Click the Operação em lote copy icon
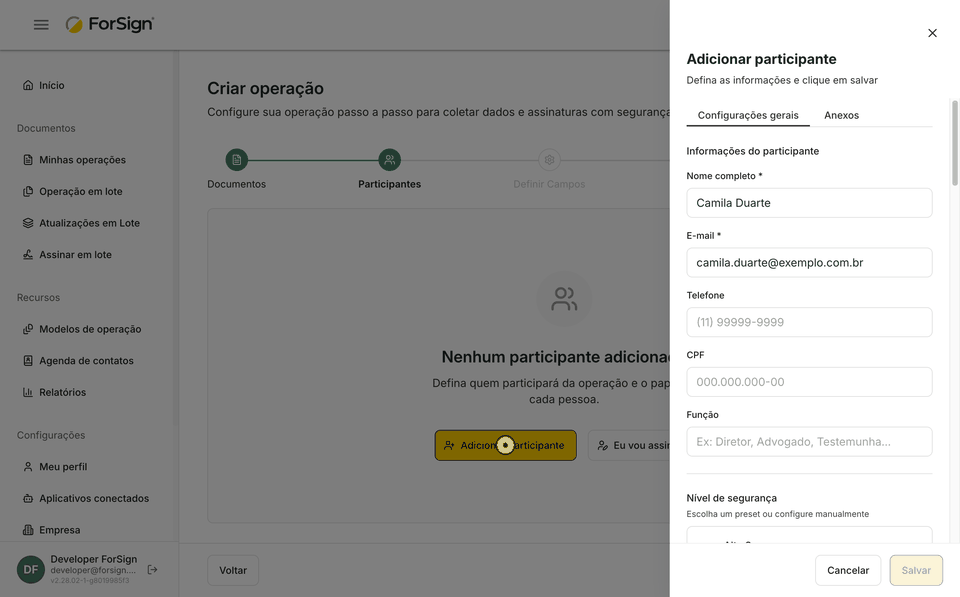This screenshot has width=960, height=597. point(28,192)
